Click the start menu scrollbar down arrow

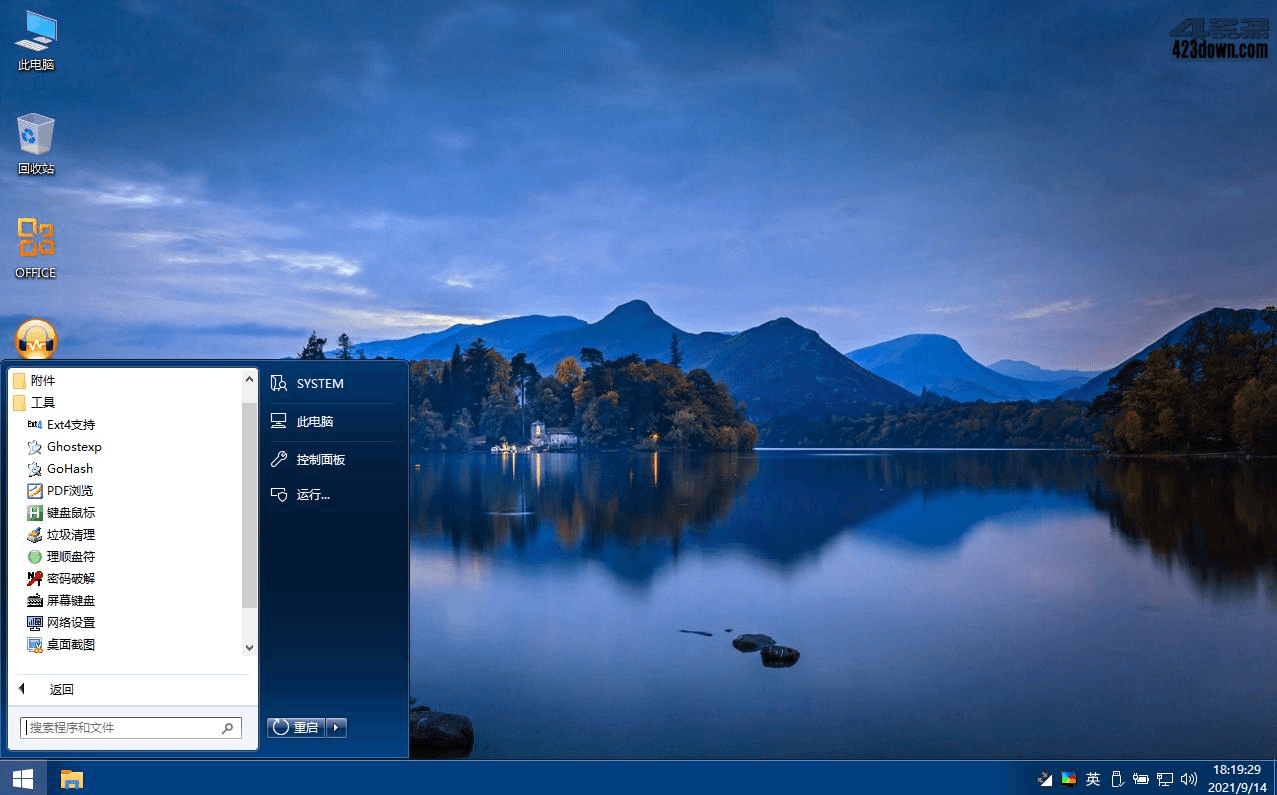coord(250,648)
